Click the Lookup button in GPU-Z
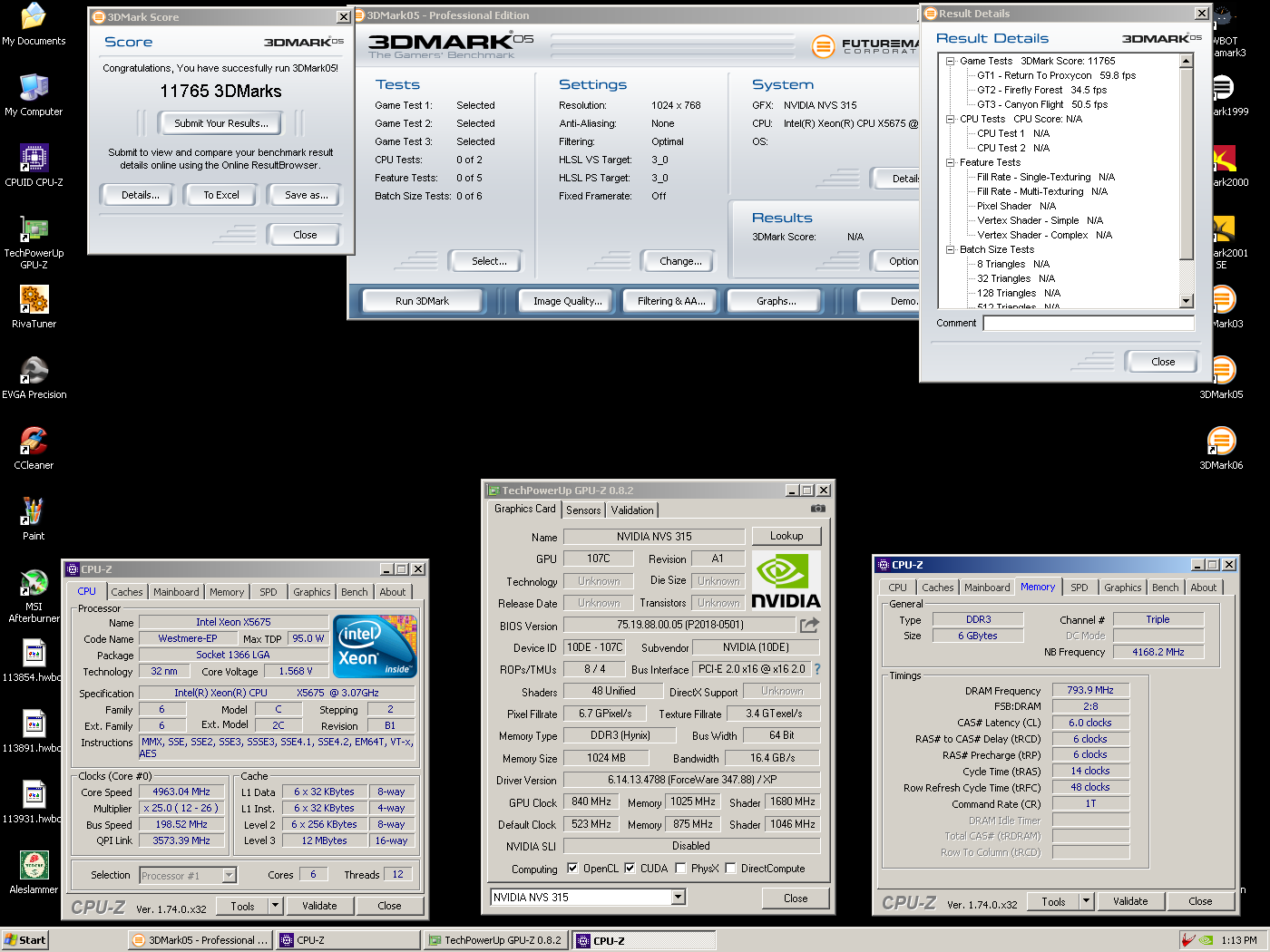This screenshot has height=952, width=1270. pyautogui.click(x=786, y=536)
